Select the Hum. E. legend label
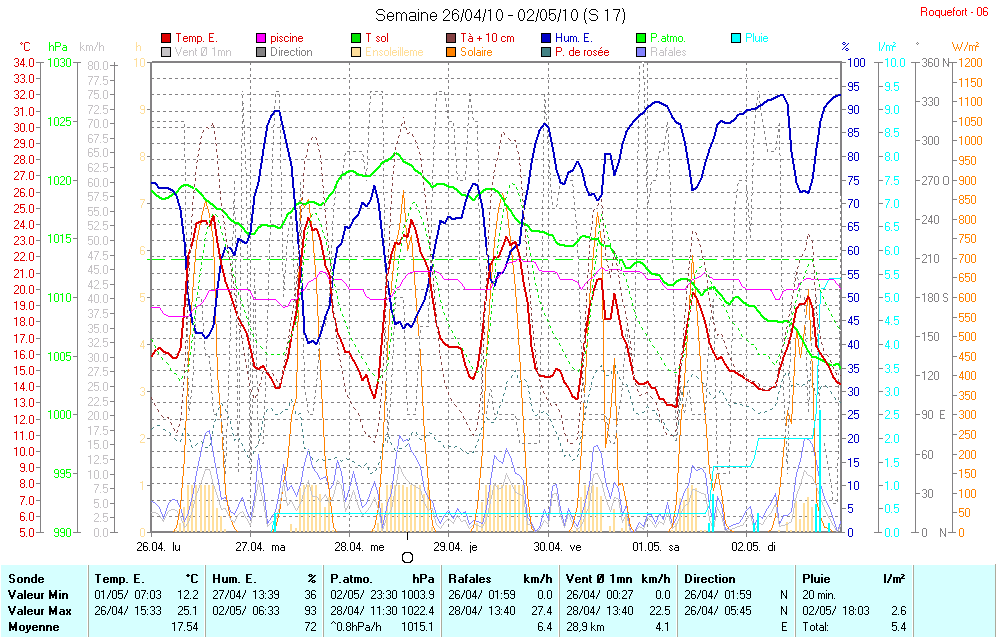Screen dimensions: 996x637 (574, 38)
